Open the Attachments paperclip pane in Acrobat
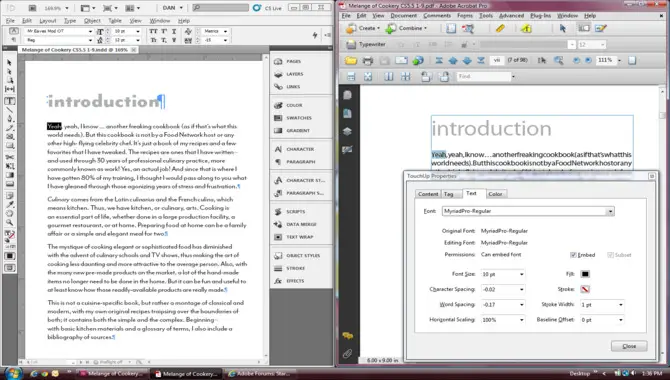This screenshot has height=380, width=670. (x=347, y=354)
